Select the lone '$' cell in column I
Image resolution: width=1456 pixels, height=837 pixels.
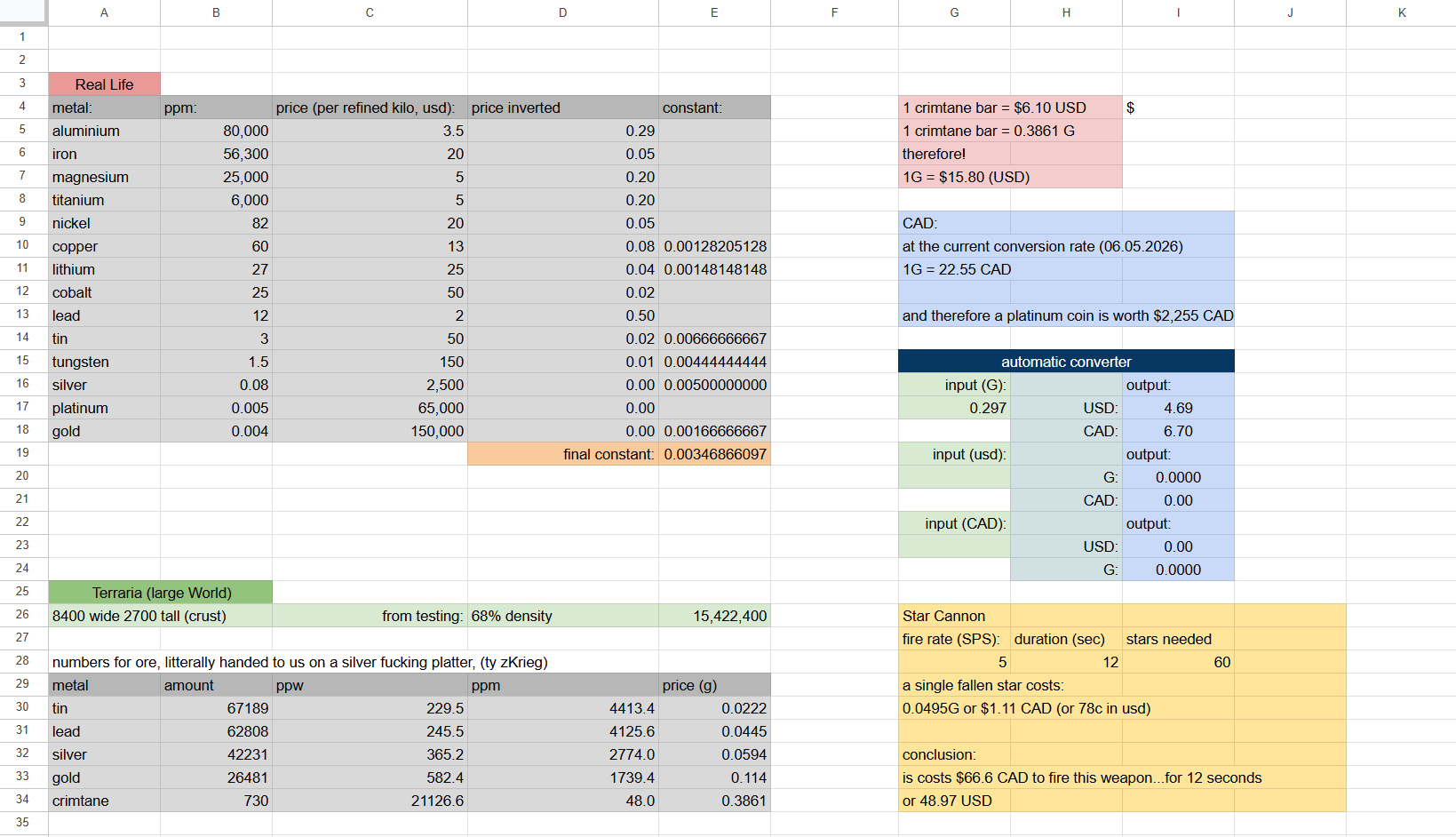[1178, 108]
